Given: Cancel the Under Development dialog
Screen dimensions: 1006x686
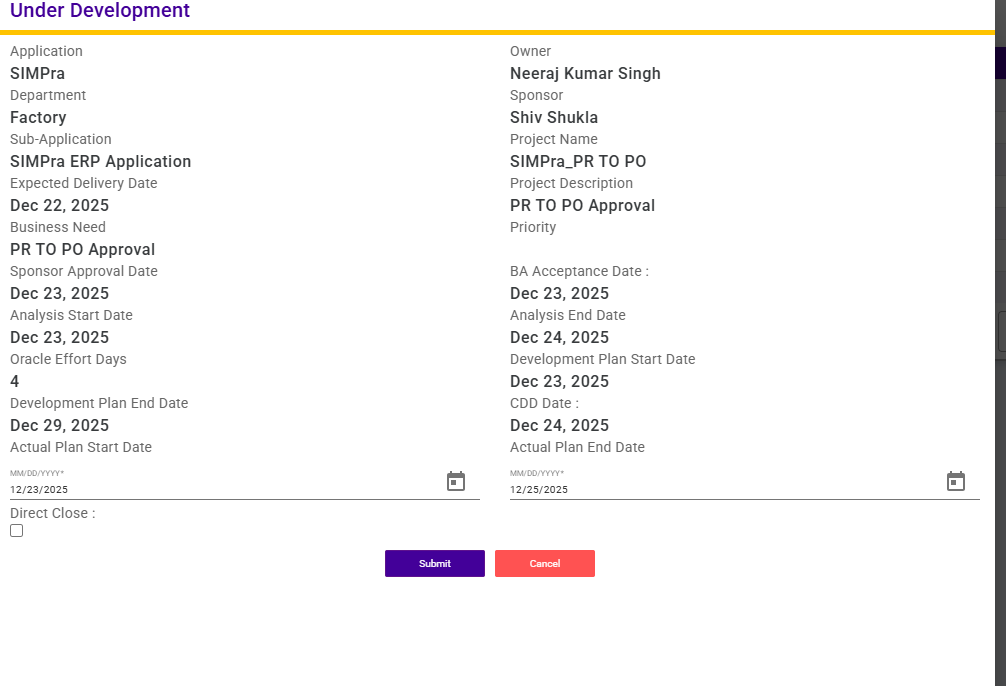Looking at the screenshot, I should click(545, 564).
